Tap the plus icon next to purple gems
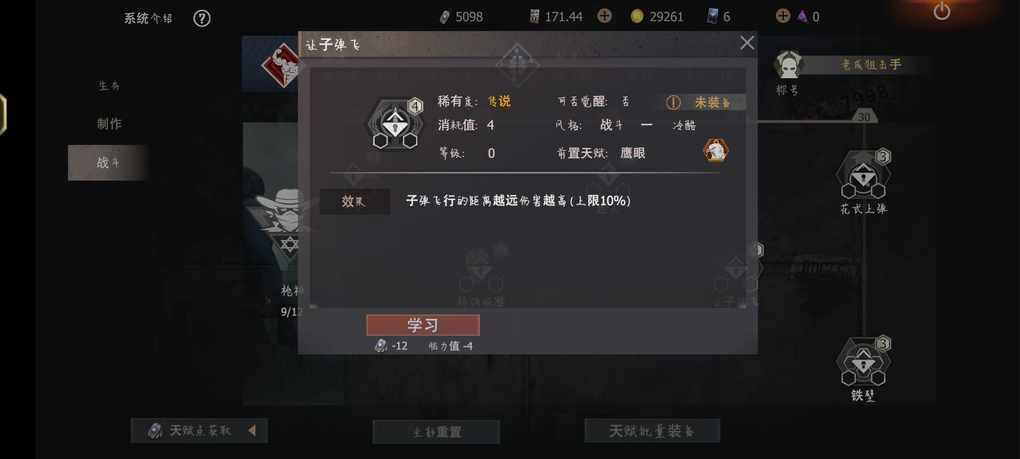This screenshot has height=459, width=1020. [x=783, y=16]
